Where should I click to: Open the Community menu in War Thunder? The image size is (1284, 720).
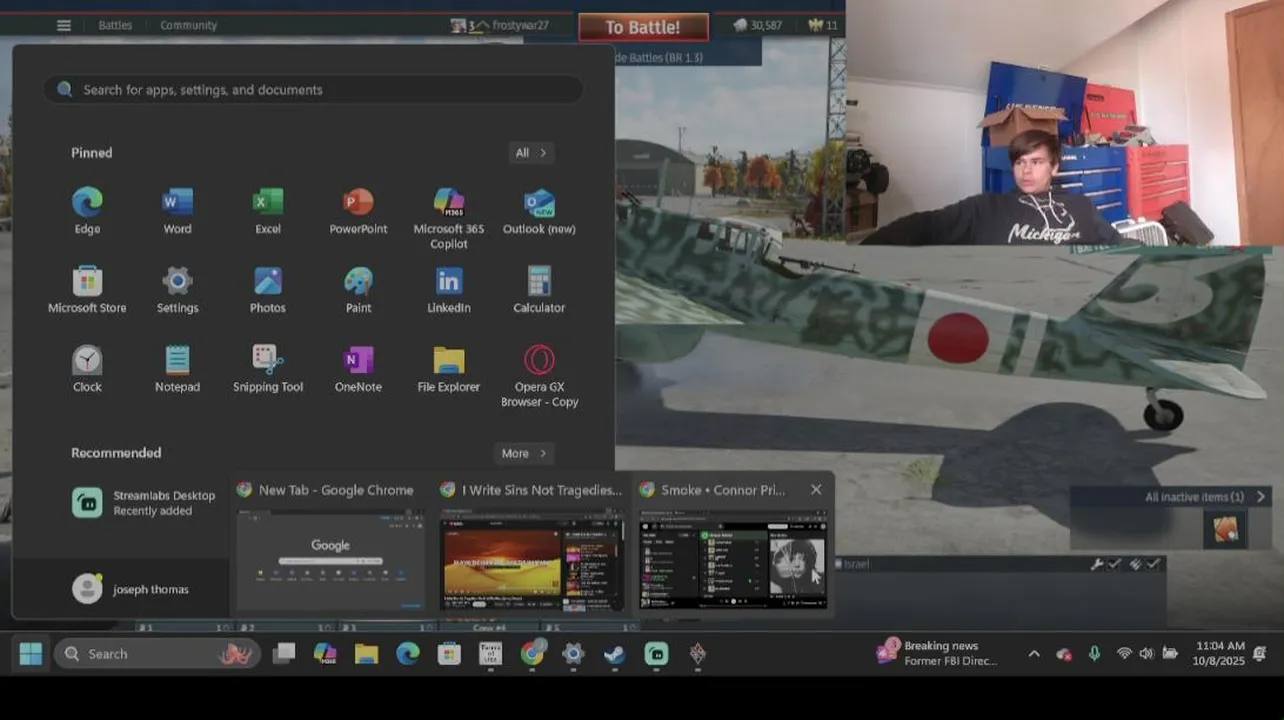[188, 25]
